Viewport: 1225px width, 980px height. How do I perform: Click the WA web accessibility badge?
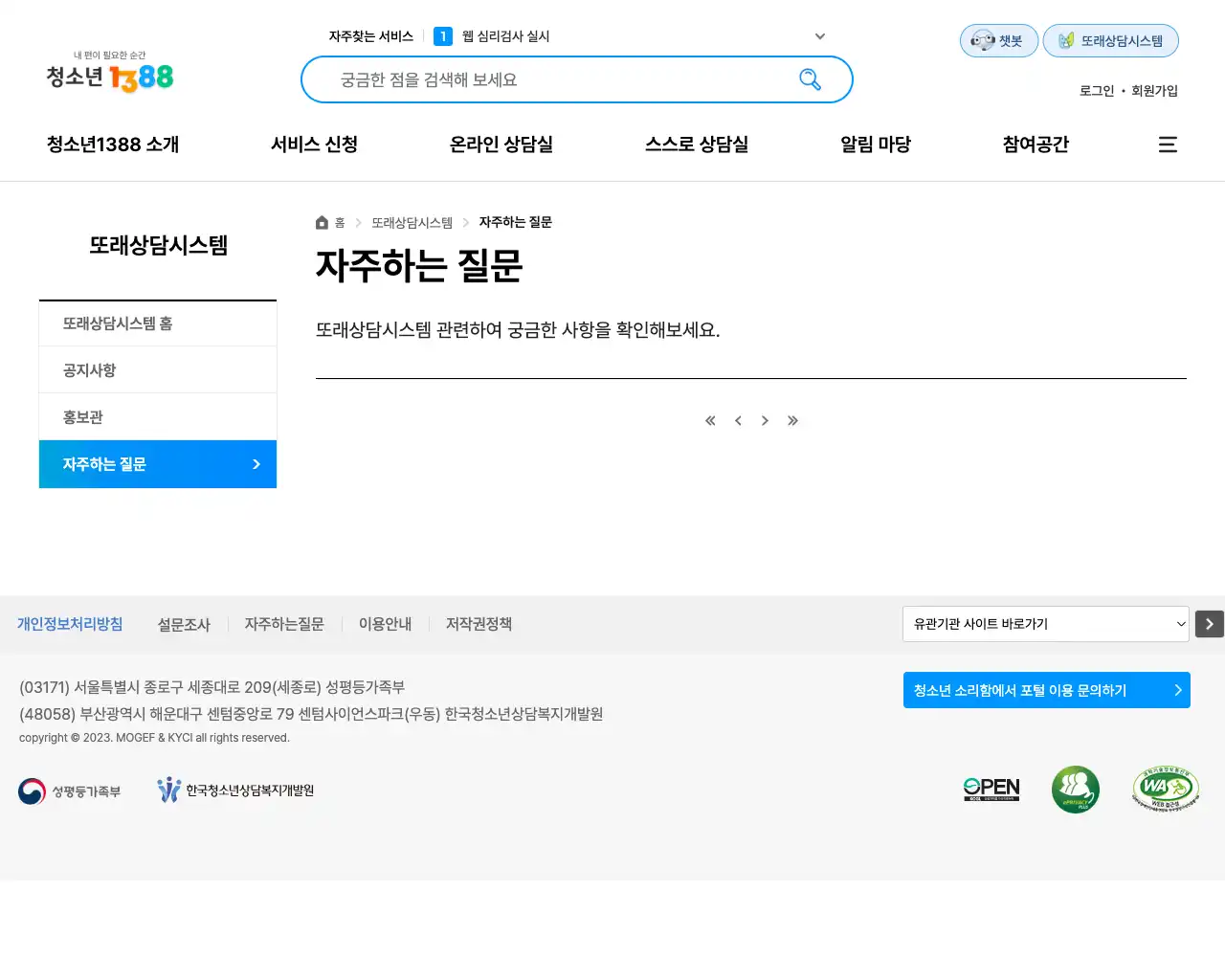(x=1165, y=790)
